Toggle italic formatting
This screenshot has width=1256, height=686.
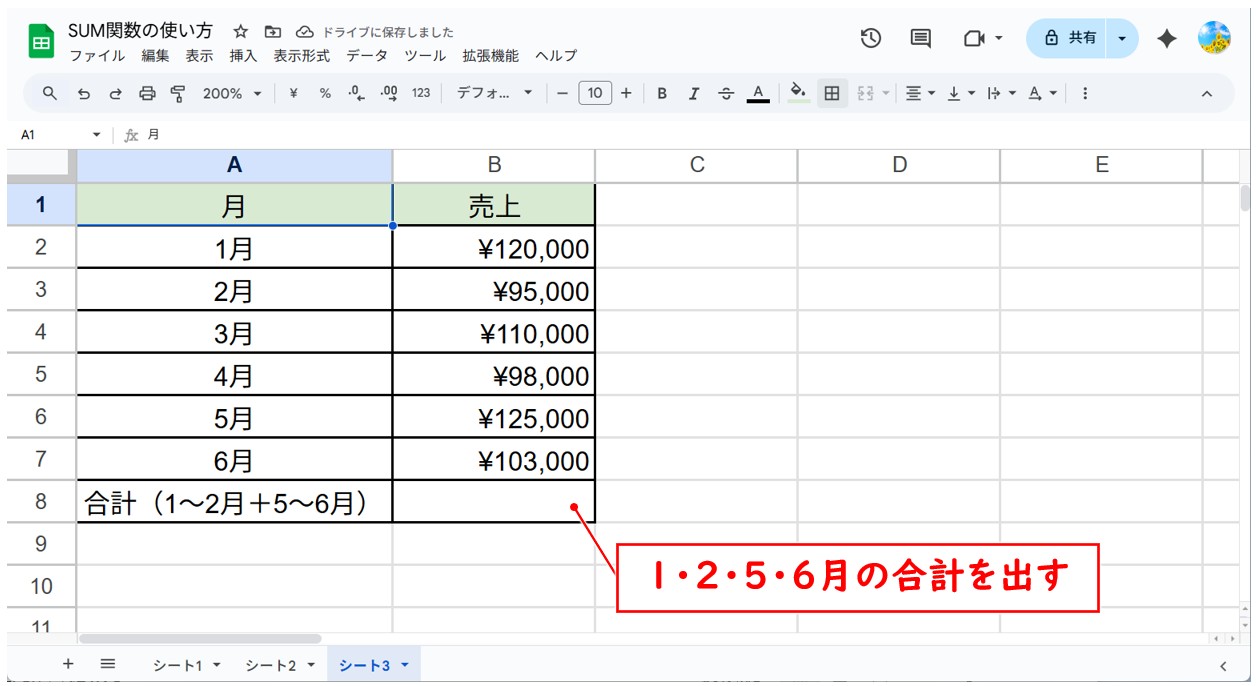coord(693,93)
